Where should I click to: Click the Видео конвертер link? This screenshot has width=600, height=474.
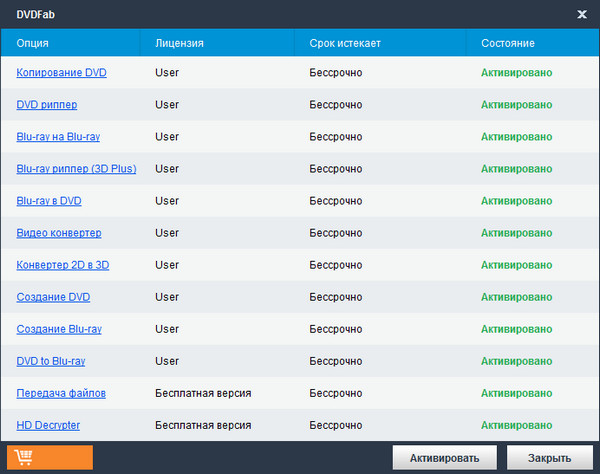(59, 233)
